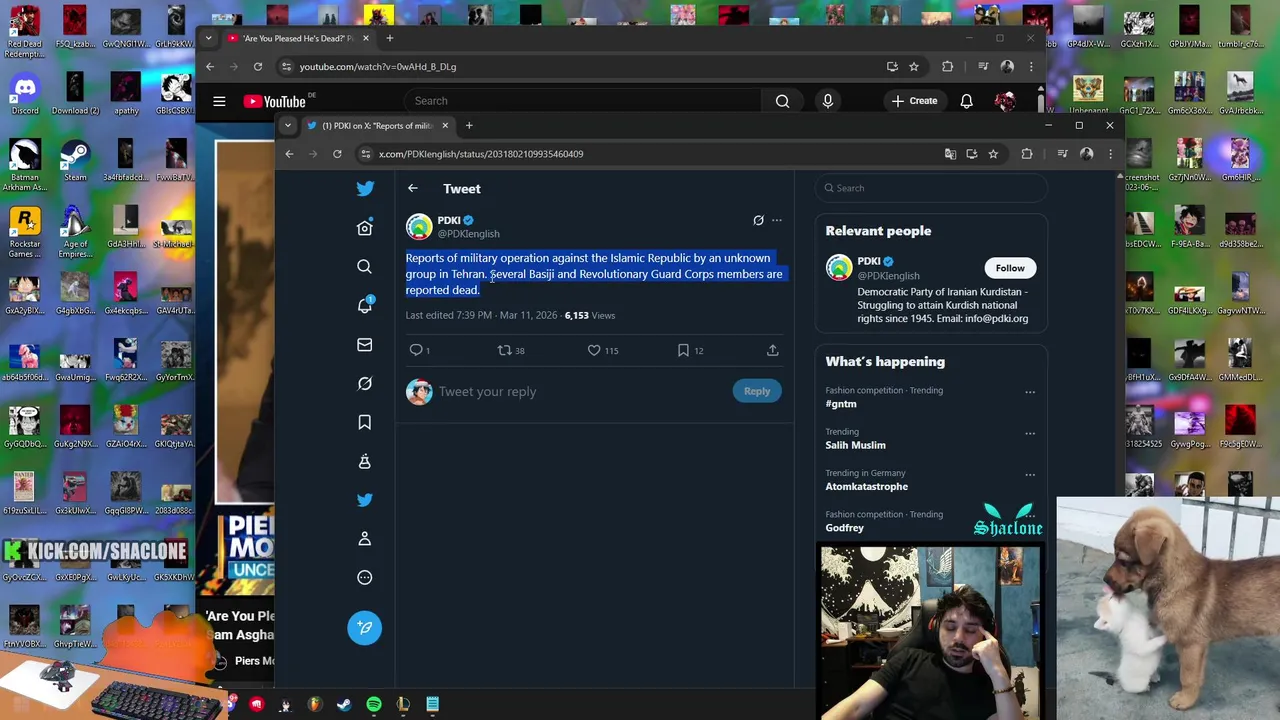Screen dimensions: 1280x720
Task: Retweet the post with count 38
Action: (x=511, y=350)
